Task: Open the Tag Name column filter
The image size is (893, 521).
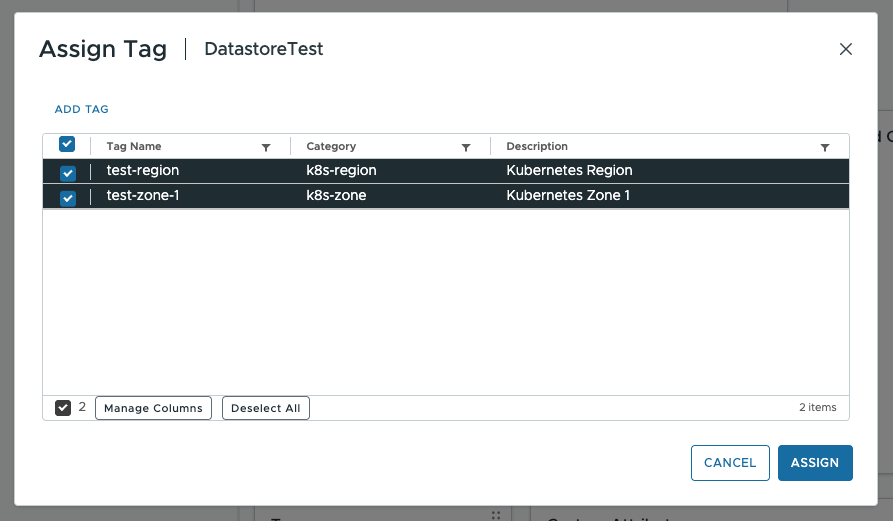Action: (x=266, y=147)
